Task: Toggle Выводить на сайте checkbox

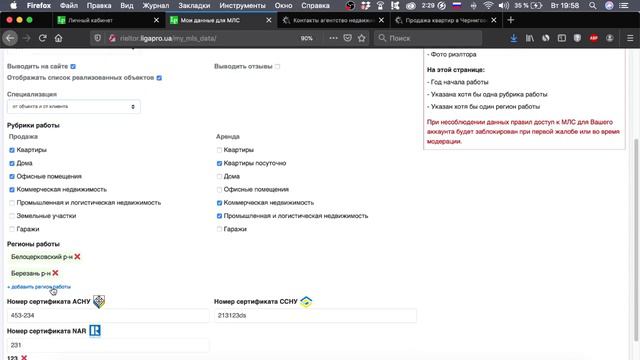Action: pos(73,66)
